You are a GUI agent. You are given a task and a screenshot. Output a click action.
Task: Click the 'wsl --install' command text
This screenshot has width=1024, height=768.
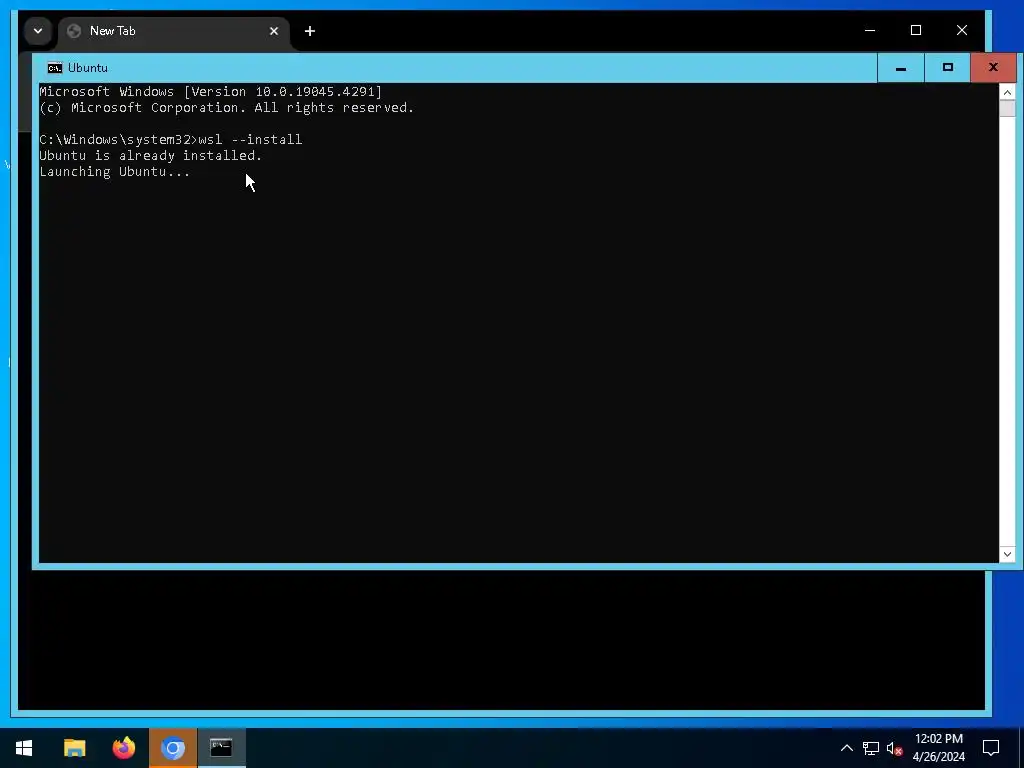(x=250, y=140)
